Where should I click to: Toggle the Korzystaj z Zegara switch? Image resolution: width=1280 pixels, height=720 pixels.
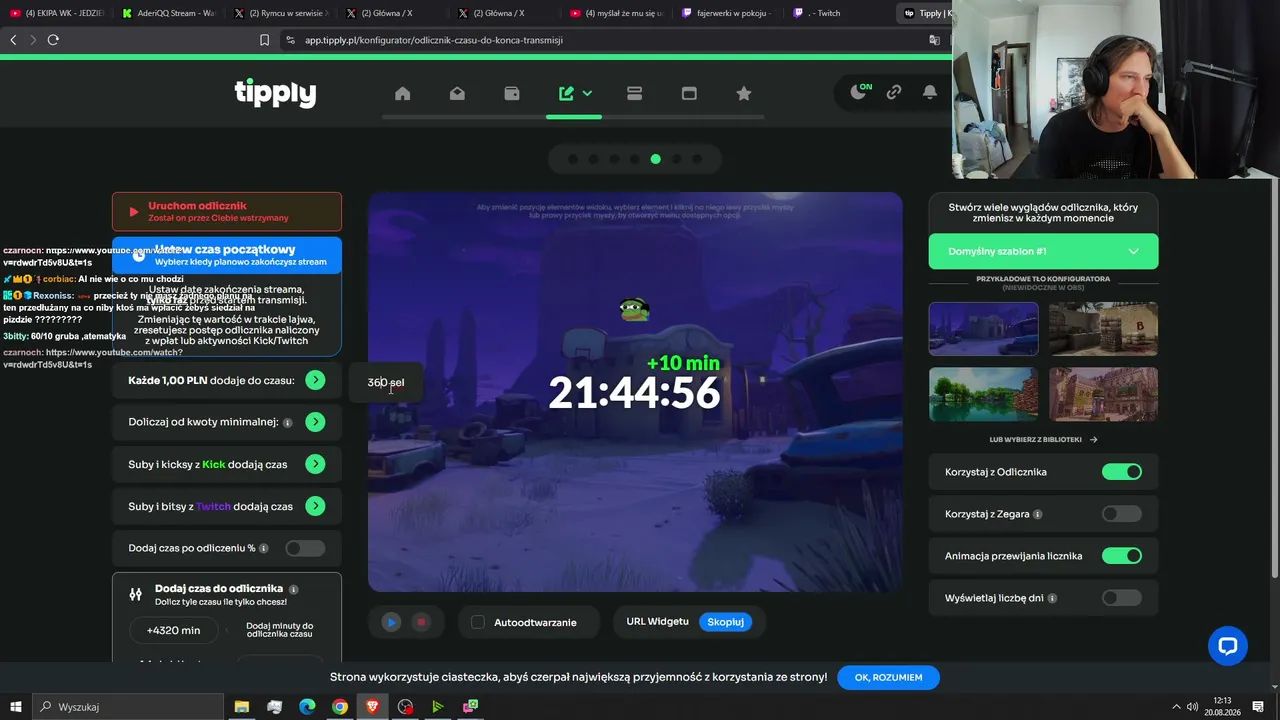1121,514
